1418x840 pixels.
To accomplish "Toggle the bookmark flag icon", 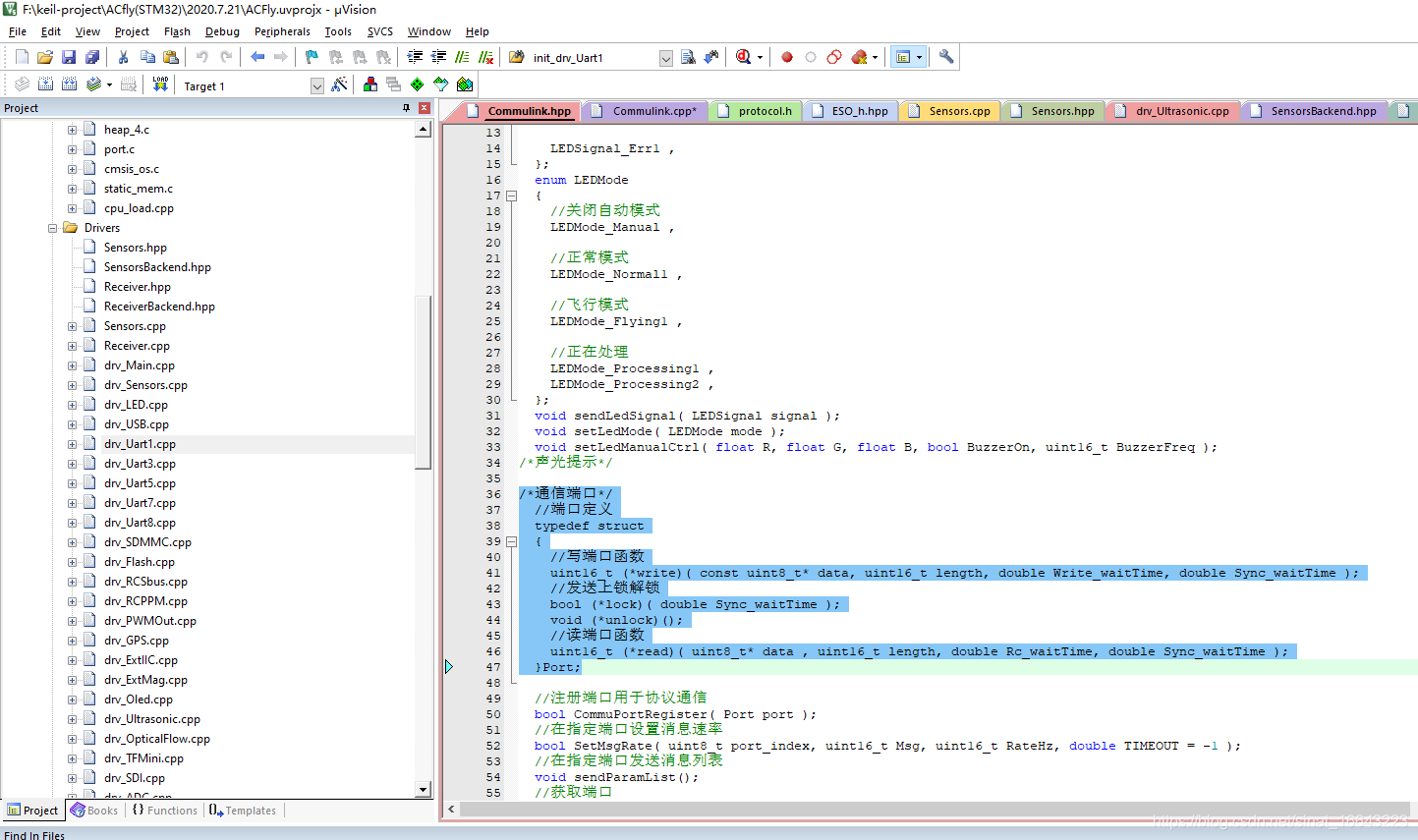I will tap(312, 57).
